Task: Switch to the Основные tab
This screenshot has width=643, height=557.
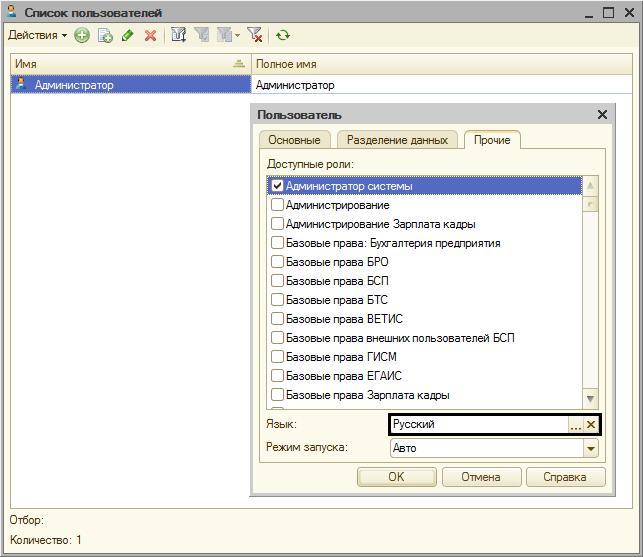Action: 294,140
